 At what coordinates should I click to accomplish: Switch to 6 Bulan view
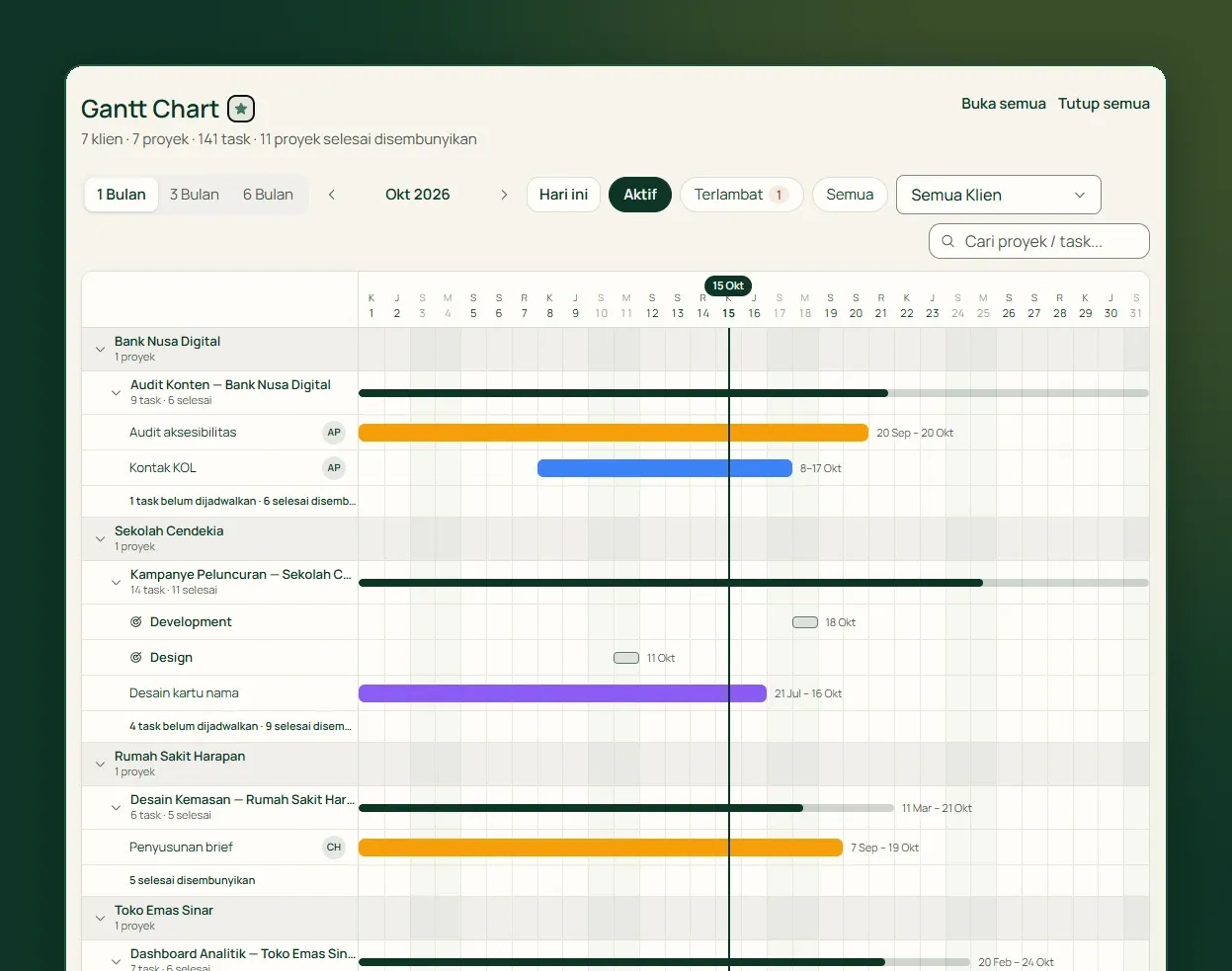(268, 195)
